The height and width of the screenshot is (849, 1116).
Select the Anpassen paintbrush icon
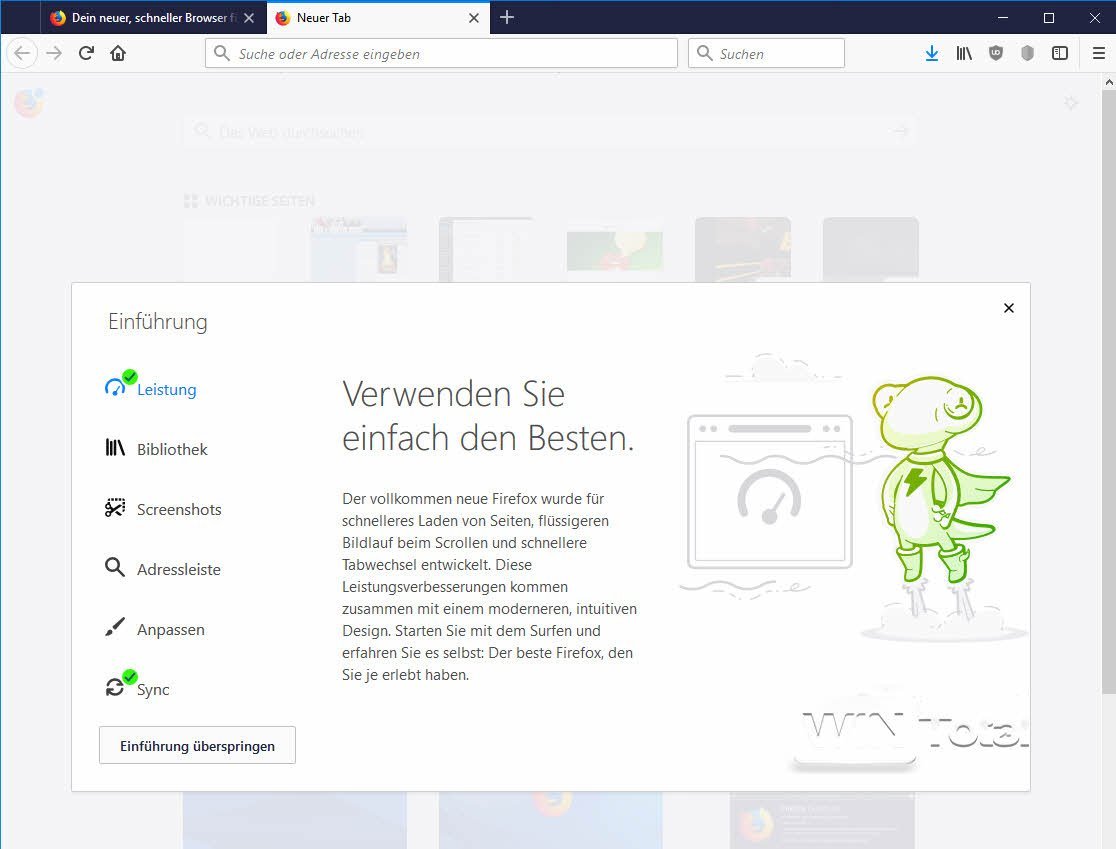click(113, 628)
